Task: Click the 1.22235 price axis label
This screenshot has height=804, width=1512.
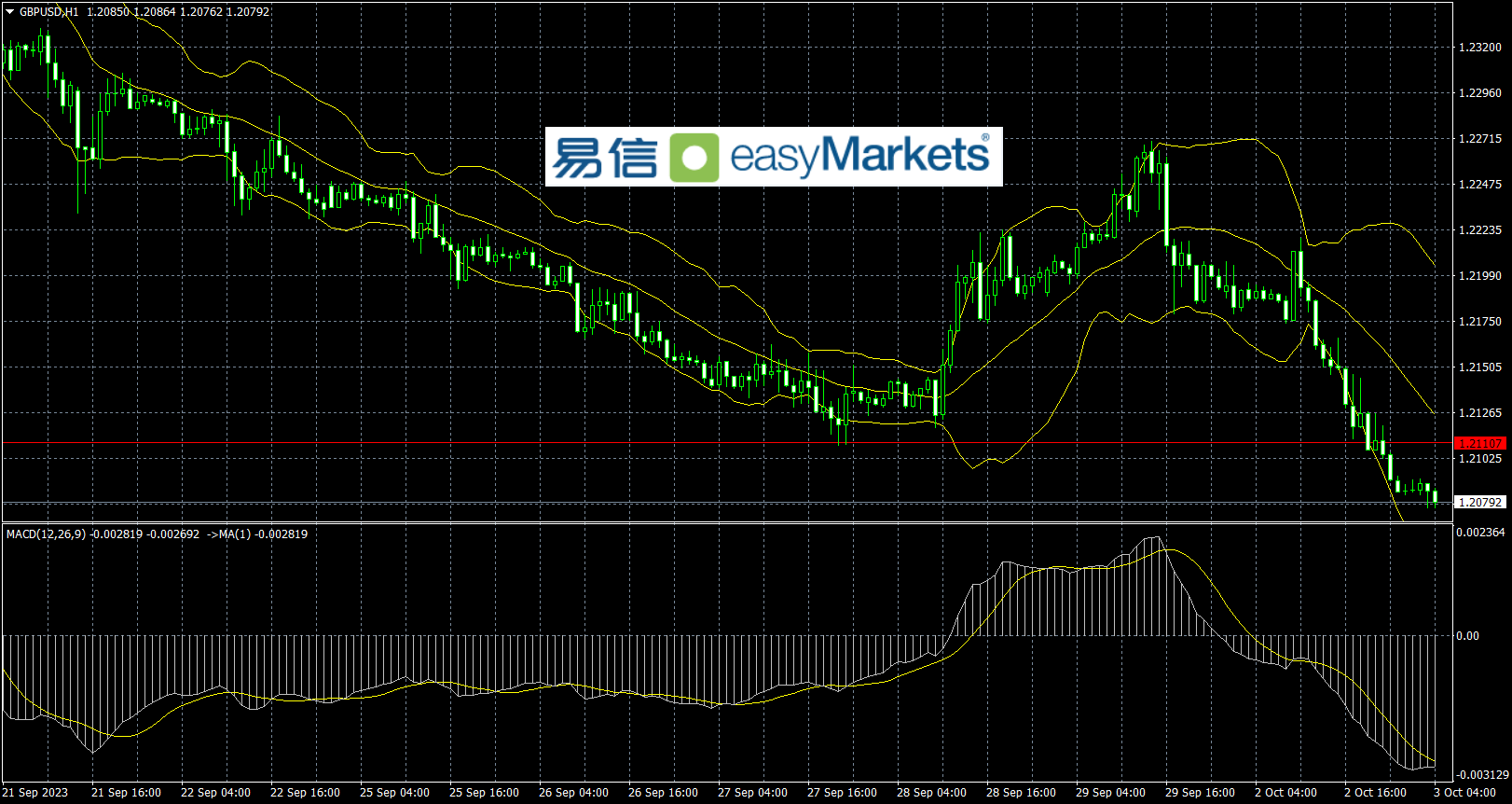Action: point(1480,230)
